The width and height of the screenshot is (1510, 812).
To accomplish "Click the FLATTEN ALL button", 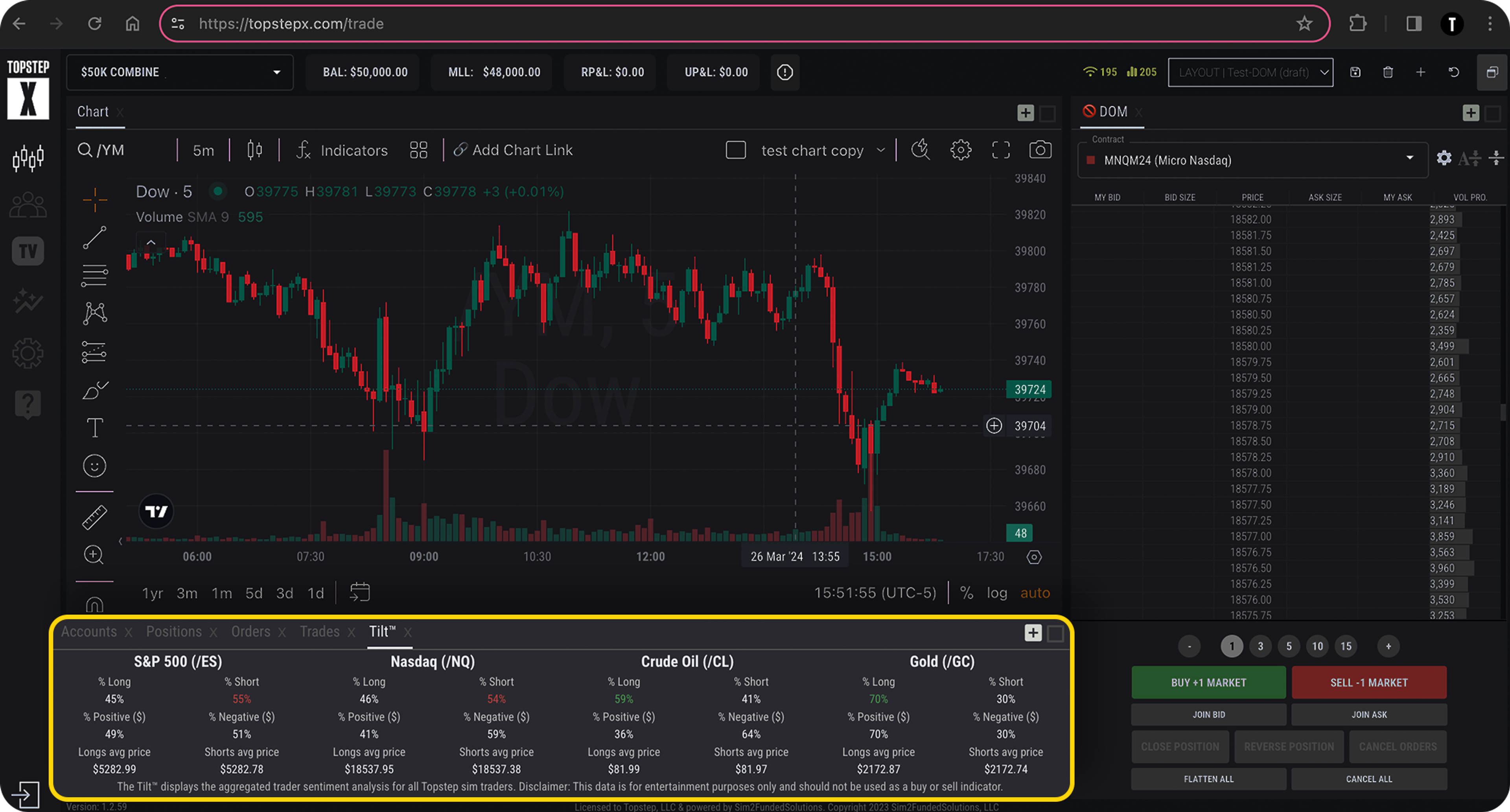I will [1208, 779].
